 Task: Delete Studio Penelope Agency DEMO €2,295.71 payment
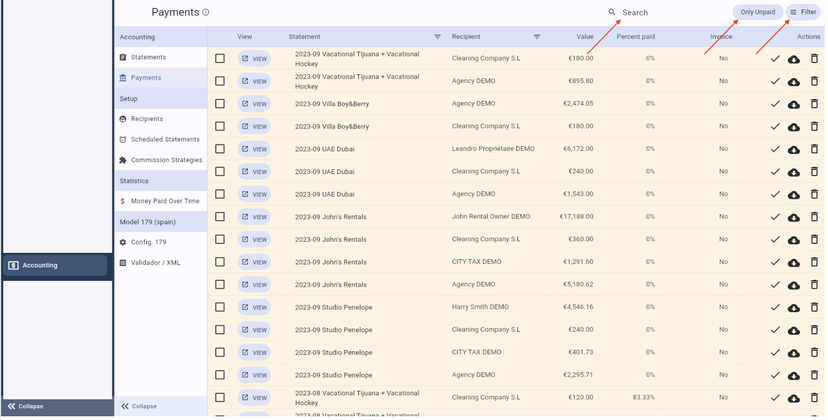pyautogui.click(x=814, y=375)
